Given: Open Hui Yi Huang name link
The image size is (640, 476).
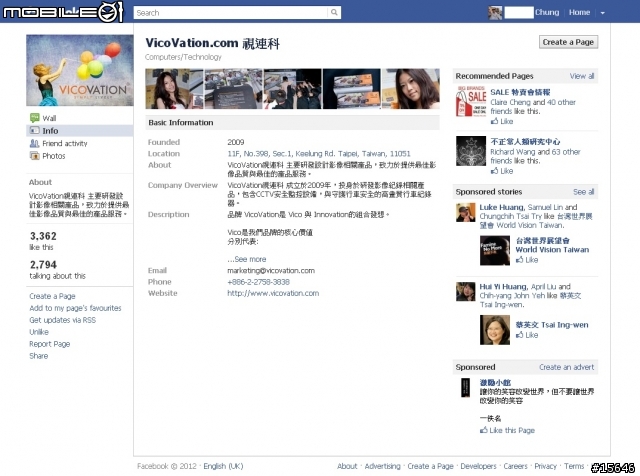Looking at the screenshot, I should [x=503, y=287].
